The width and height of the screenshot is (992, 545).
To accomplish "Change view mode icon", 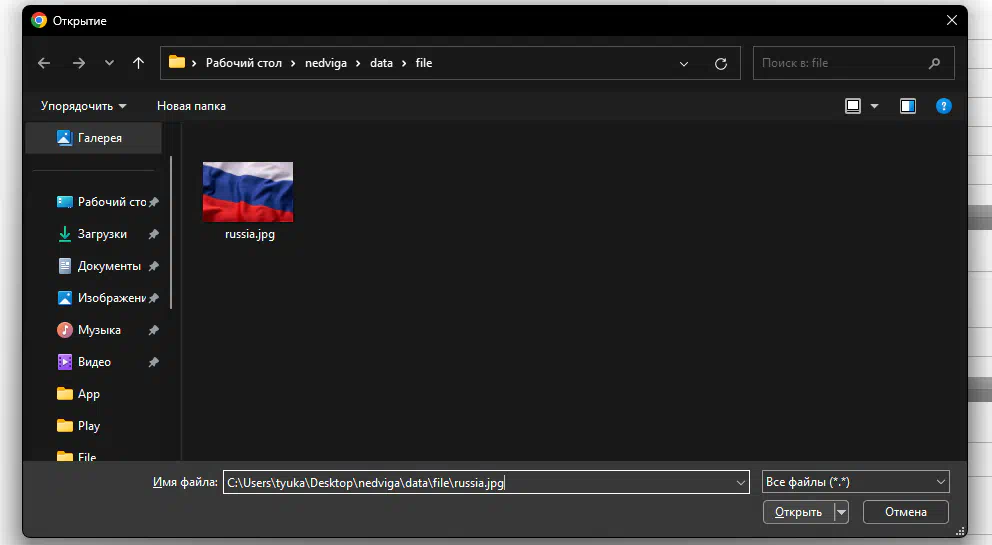I will pyautogui.click(x=853, y=106).
